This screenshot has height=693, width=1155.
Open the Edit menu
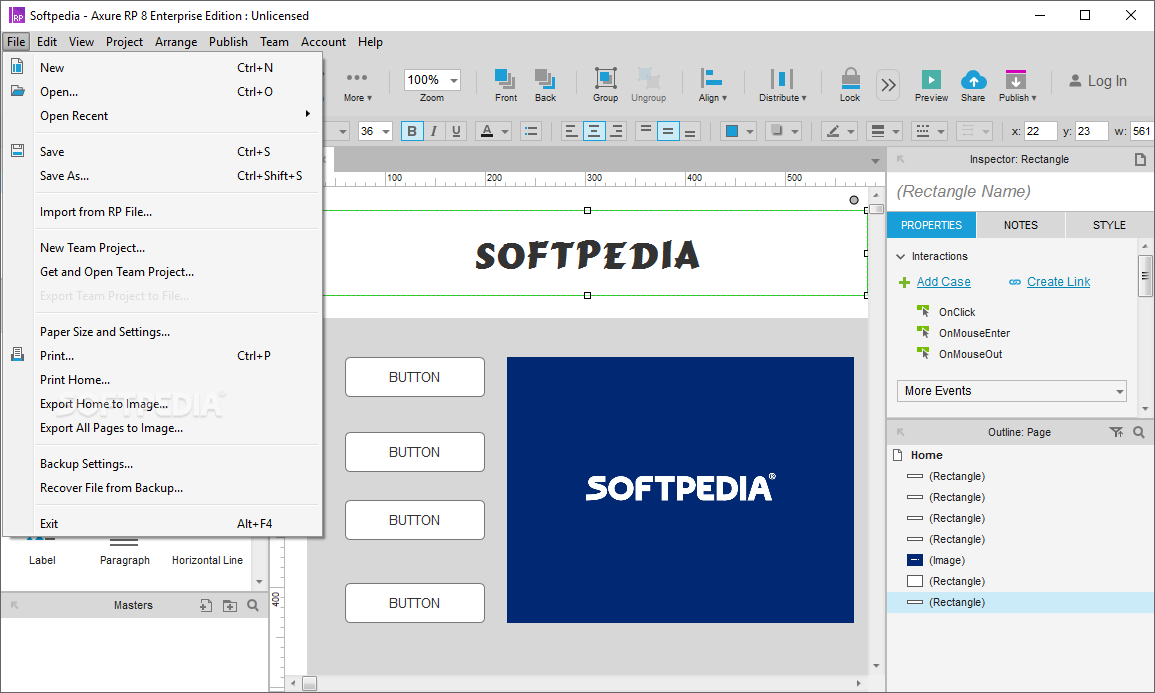[46, 42]
